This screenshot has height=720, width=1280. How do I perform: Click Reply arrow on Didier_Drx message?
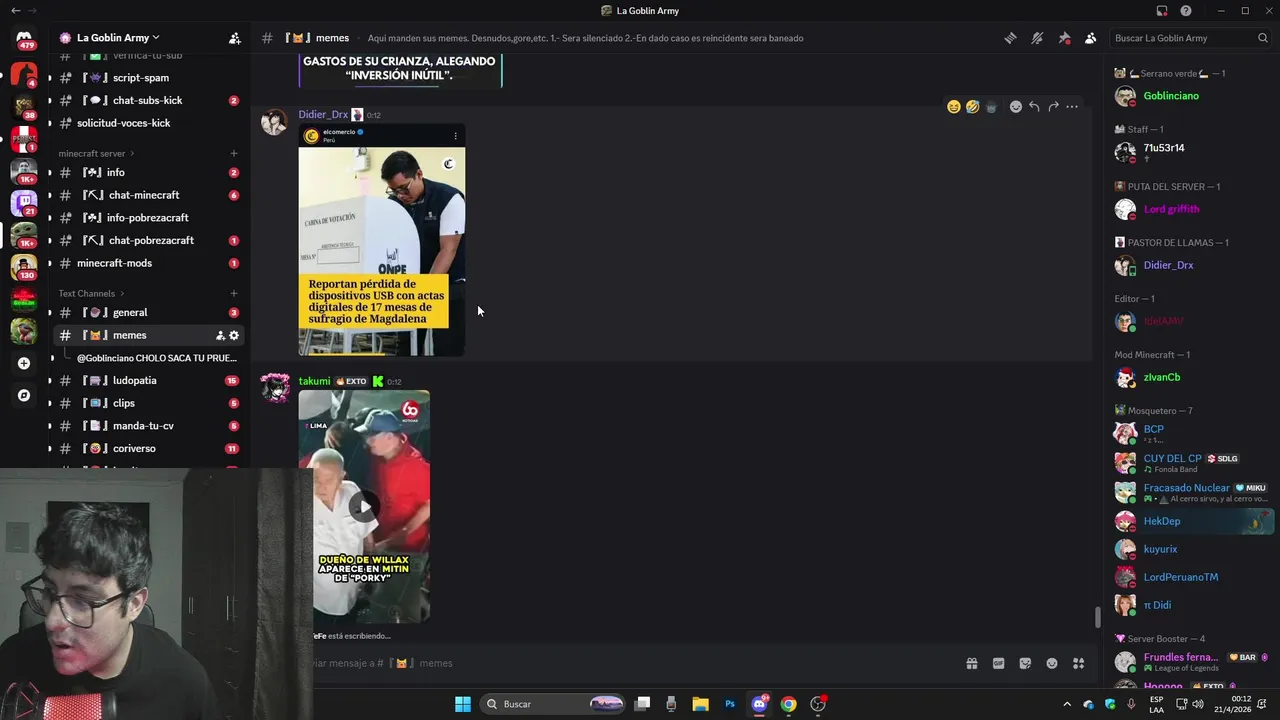[1035, 107]
